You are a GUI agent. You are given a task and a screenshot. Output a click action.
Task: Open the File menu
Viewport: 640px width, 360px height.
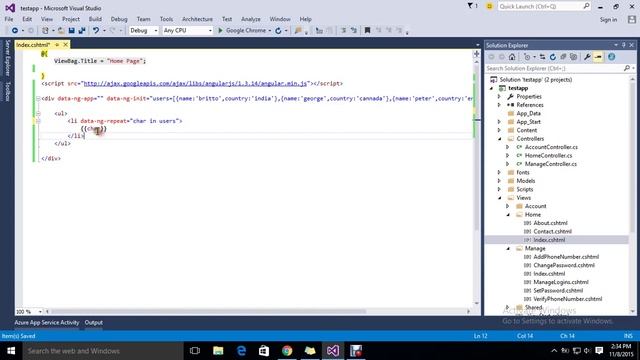[9, 19]
